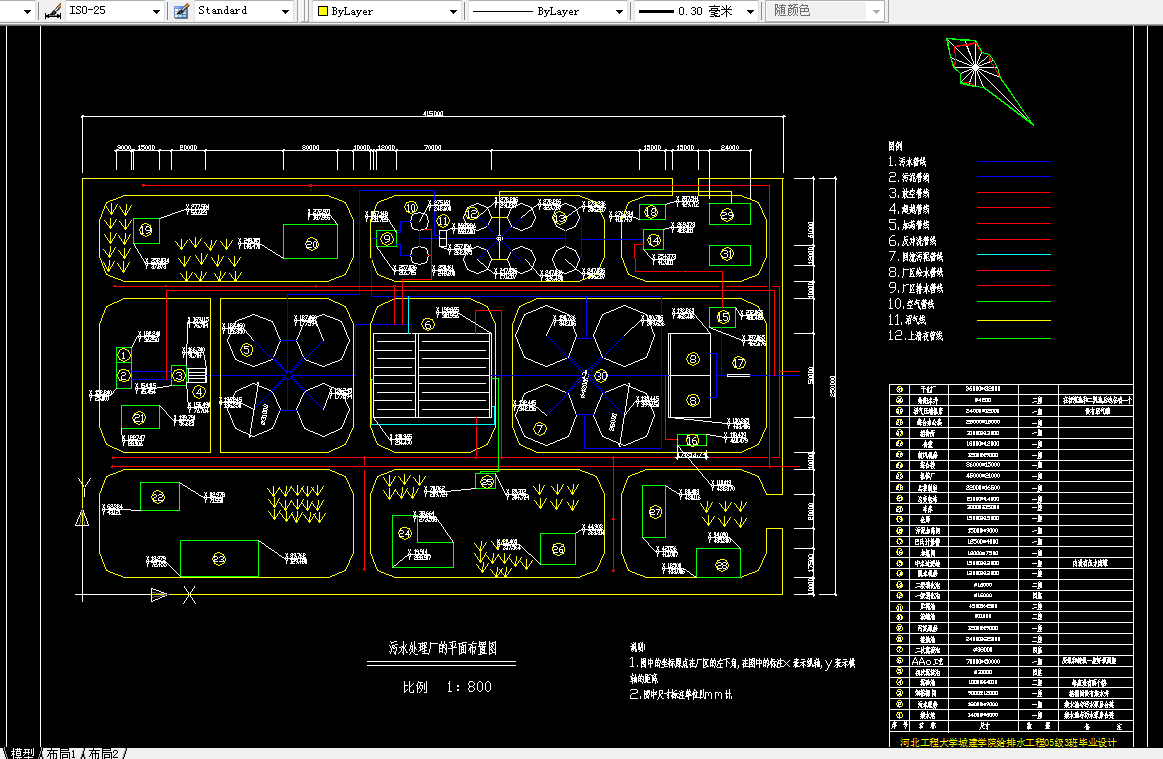The image size is (1163, 759).
Task: Select the title text 污水处理厂的平面布置图
Action: (442, 648)
